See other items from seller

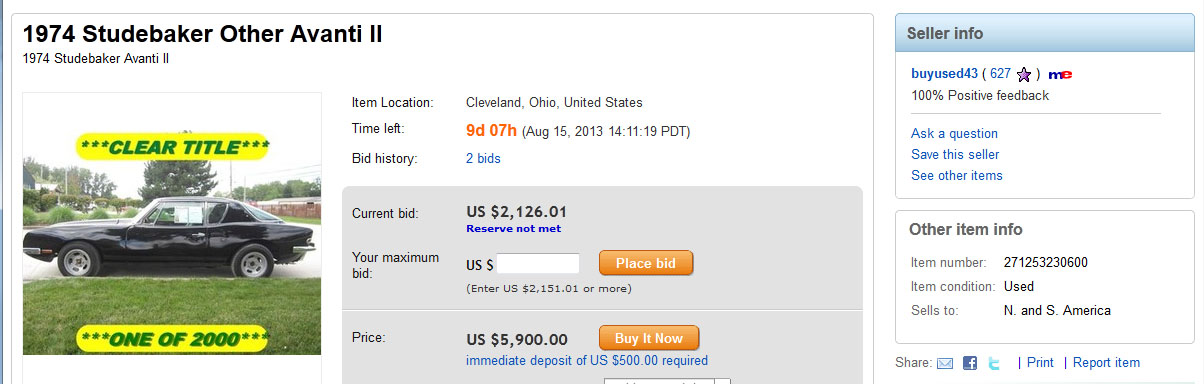tap(957, 175)
